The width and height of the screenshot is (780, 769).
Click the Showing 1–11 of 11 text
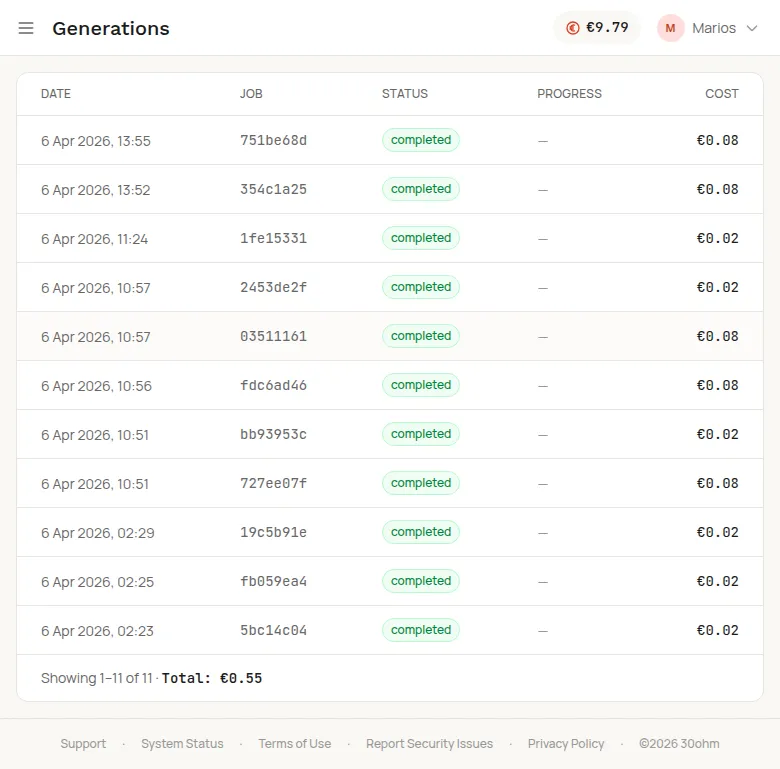(x=97, y=678)
